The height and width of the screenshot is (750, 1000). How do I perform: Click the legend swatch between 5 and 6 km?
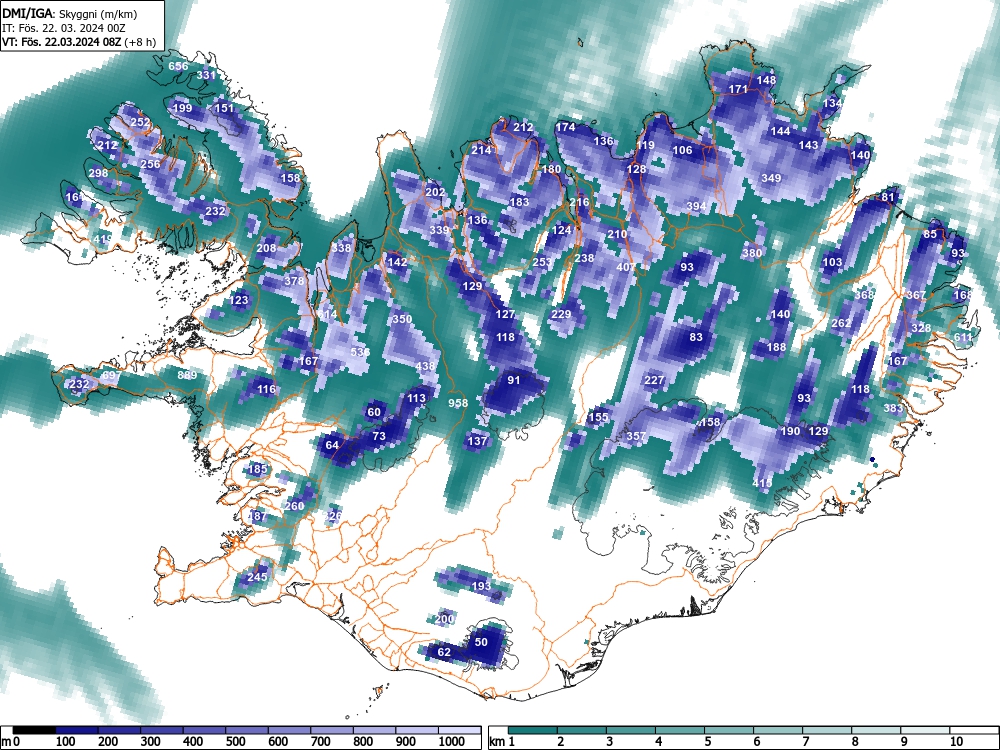729,730
